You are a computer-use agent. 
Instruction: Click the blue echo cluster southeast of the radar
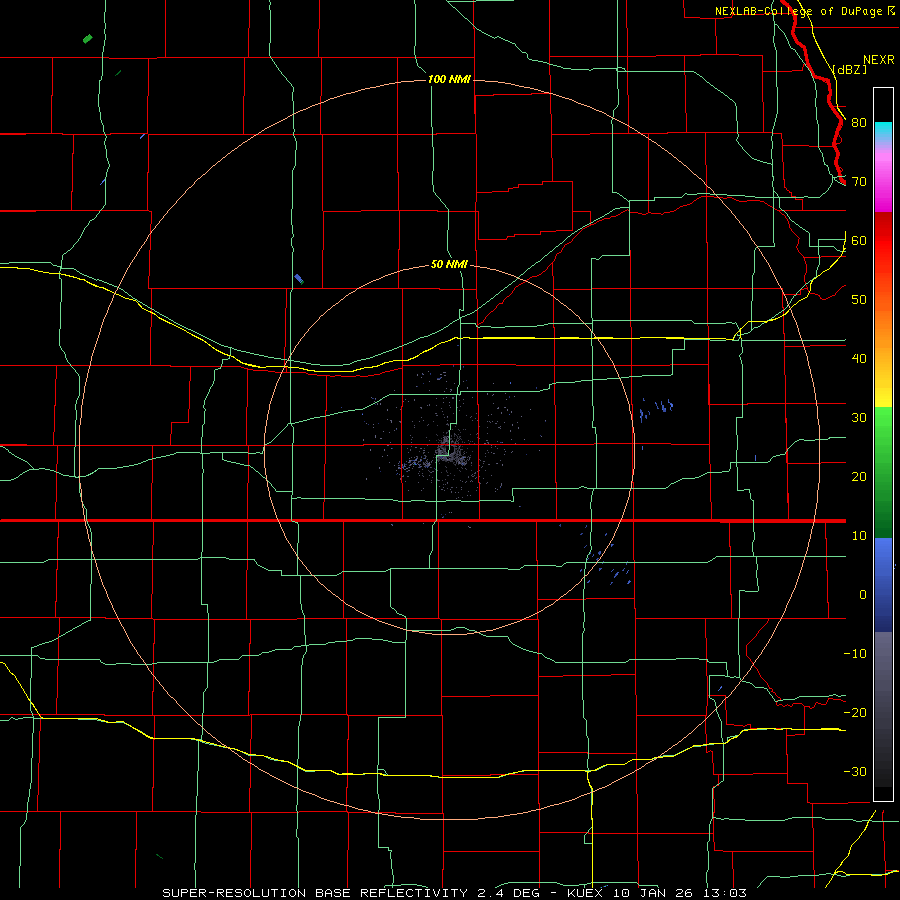pyautogui.click(x=606, y=560)
